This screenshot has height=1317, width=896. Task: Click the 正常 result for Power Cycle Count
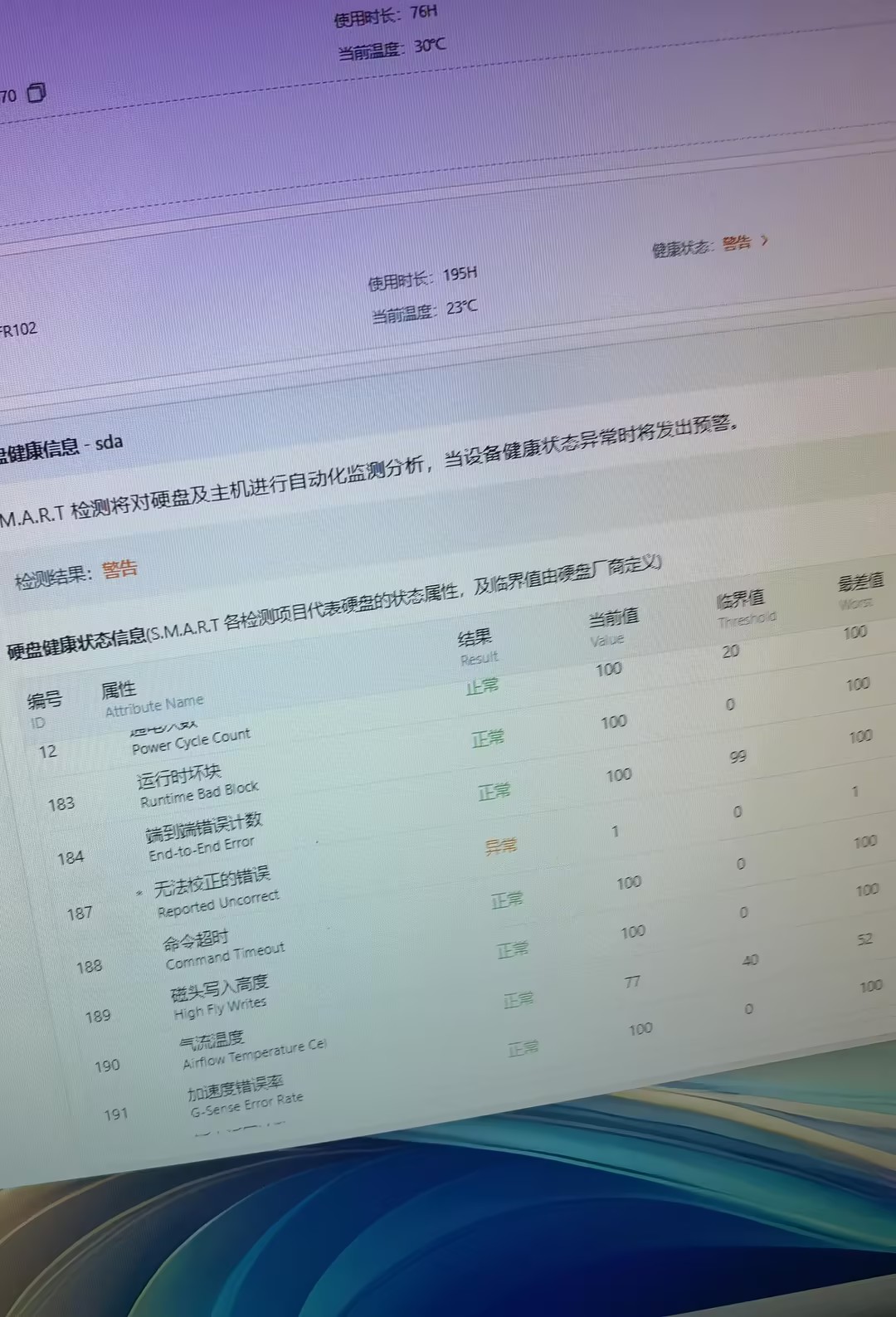(482, 685)
